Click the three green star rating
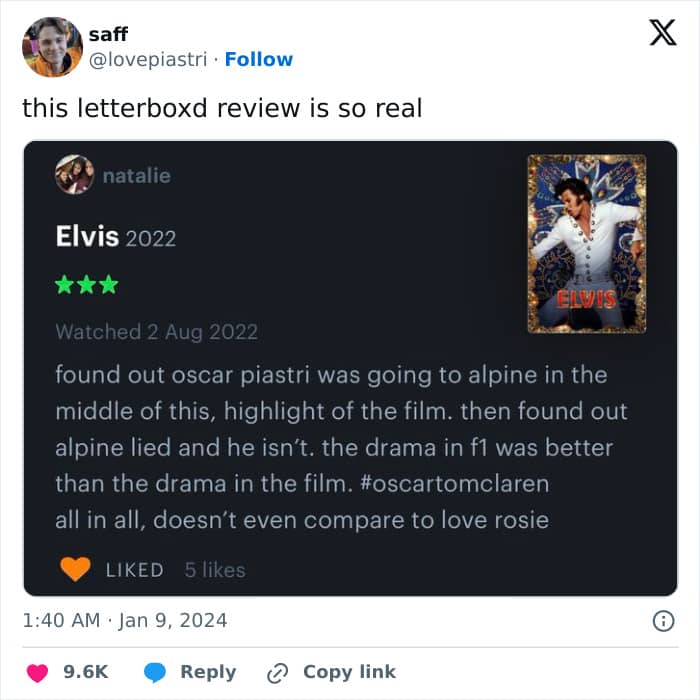This screenshot has width=700, height=700. 87,285
